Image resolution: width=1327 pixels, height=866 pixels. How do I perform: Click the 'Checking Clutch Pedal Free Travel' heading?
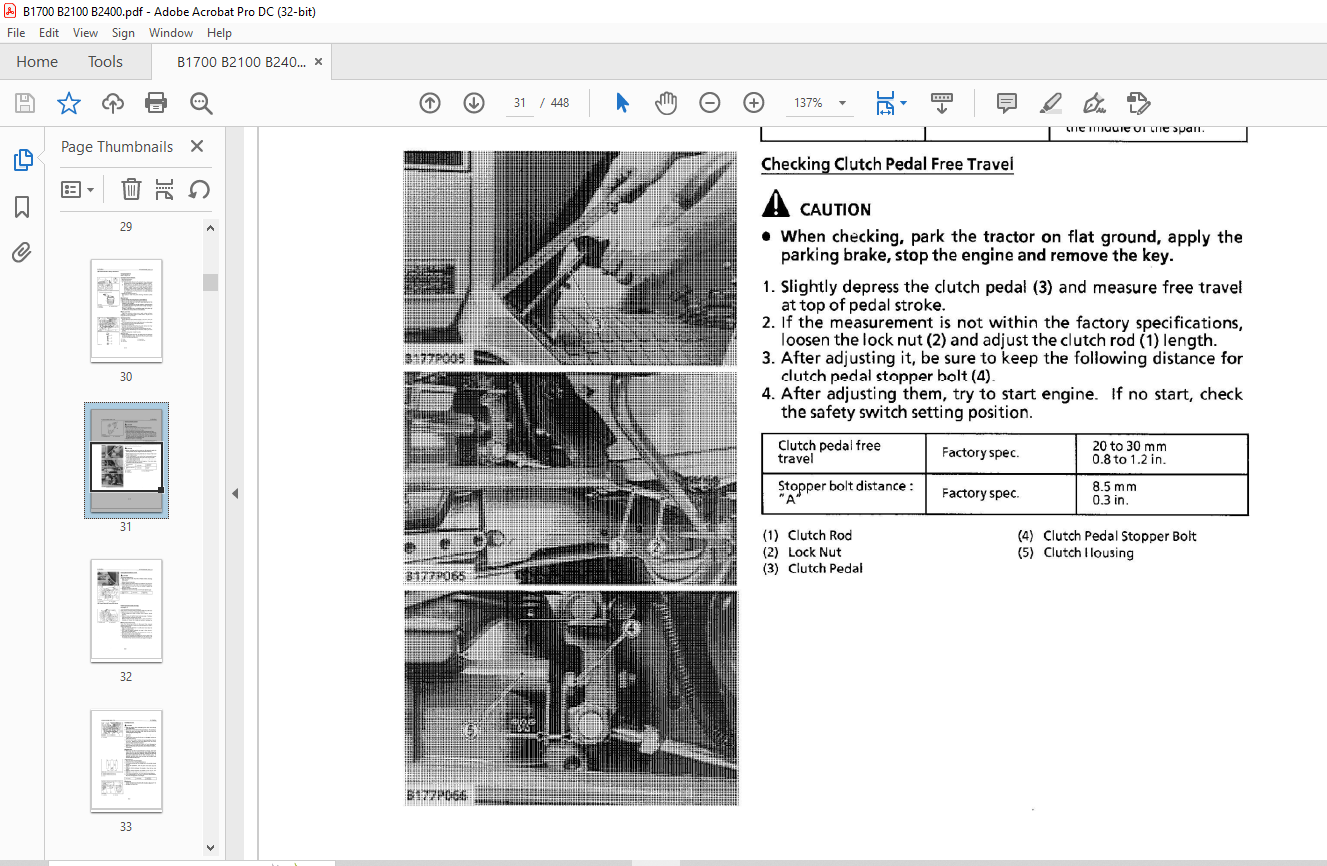point(887,164)
